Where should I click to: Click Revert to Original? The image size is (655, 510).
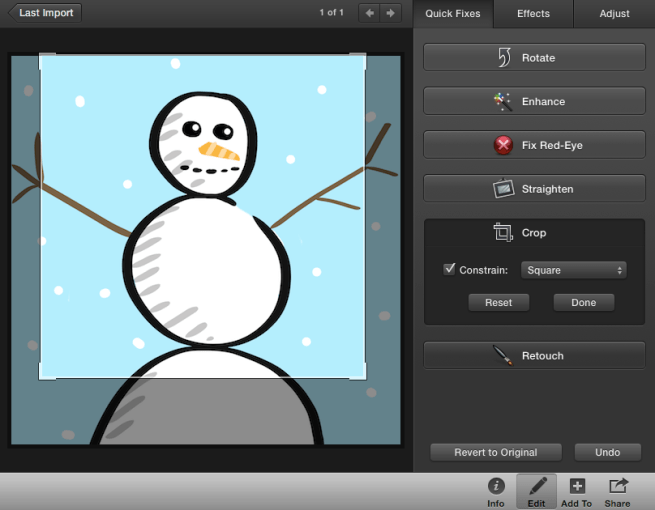click(x=495, y=452)
